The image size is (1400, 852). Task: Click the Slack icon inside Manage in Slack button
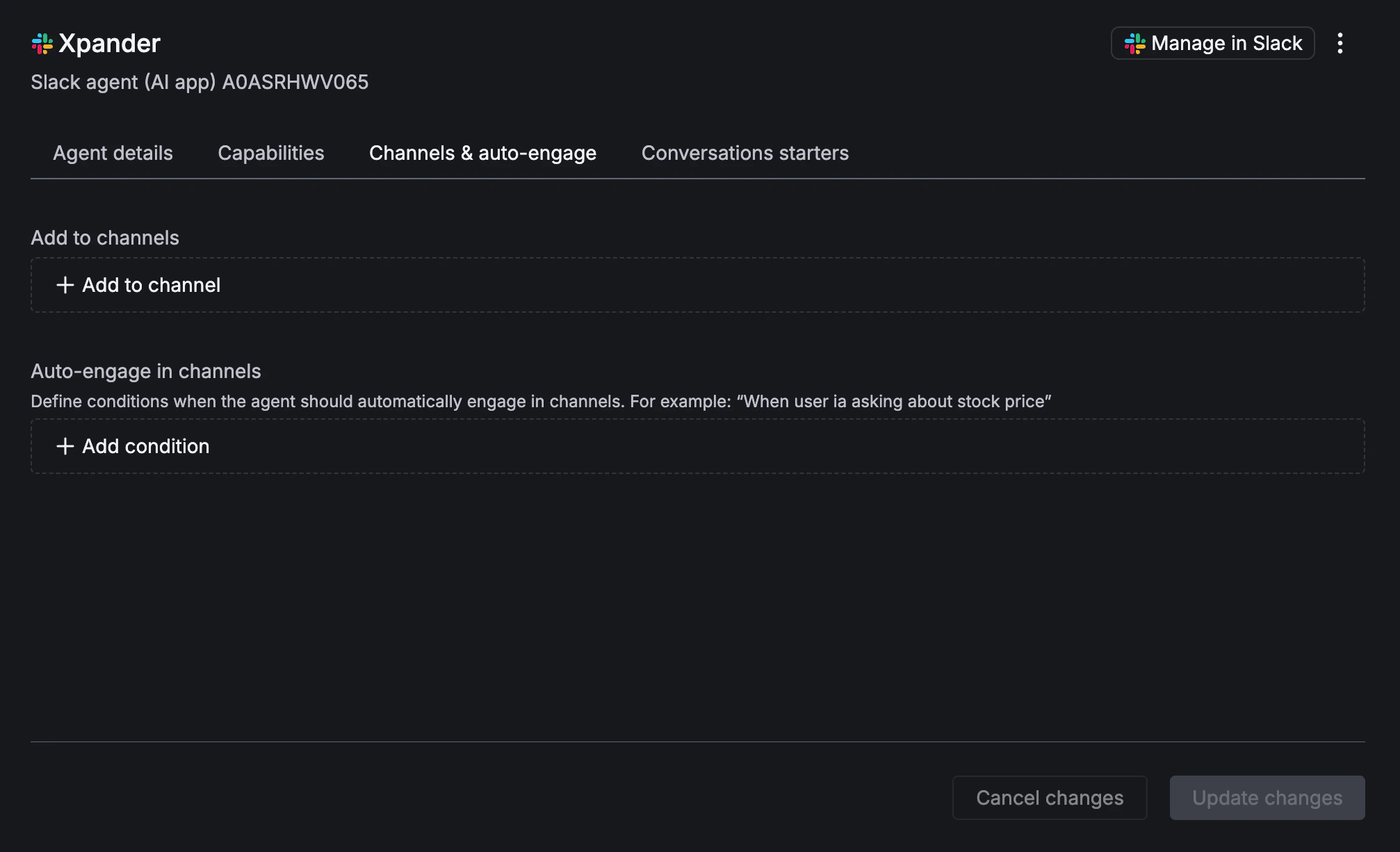[1134, 43]
